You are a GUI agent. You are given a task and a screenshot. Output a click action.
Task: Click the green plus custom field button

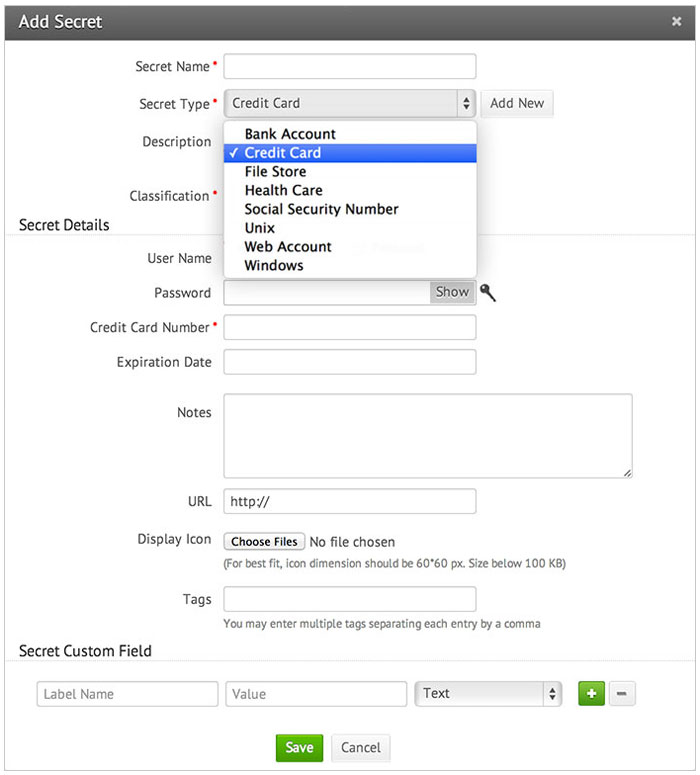tap(591, 693)
